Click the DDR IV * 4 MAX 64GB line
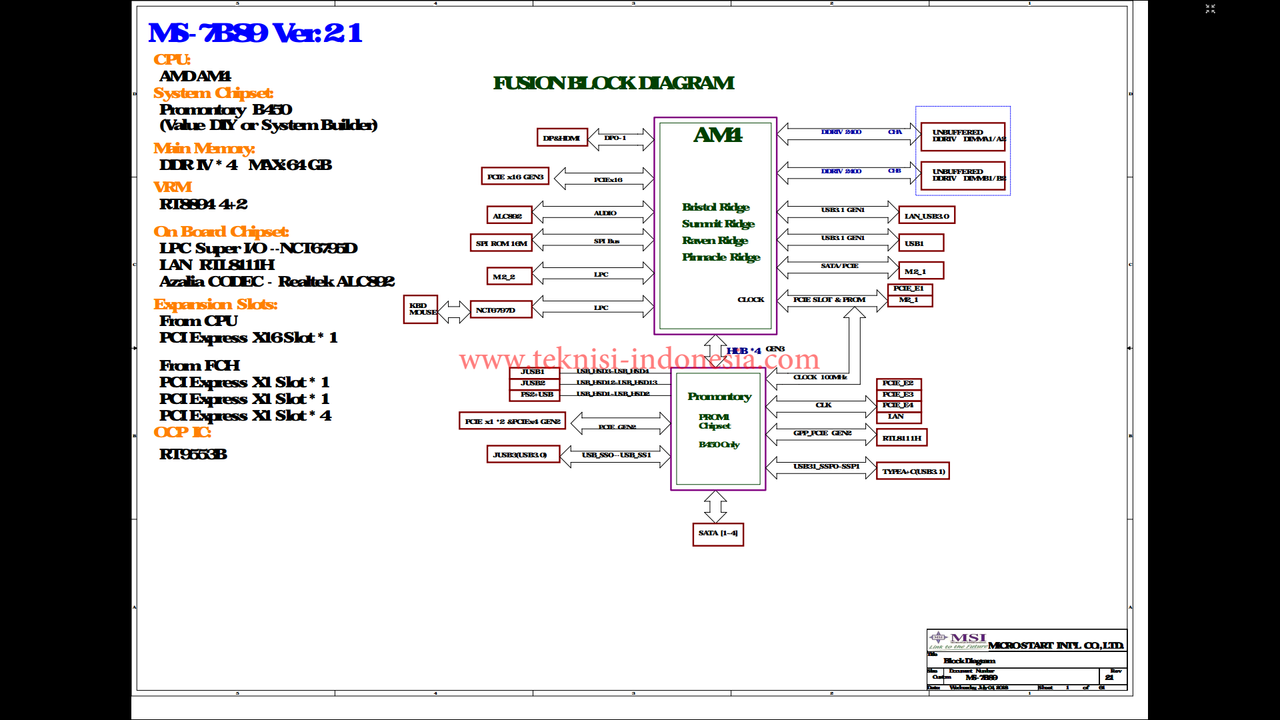This screenshot has width=1280, height=720. pyautogui.click(x=245, y=165)
